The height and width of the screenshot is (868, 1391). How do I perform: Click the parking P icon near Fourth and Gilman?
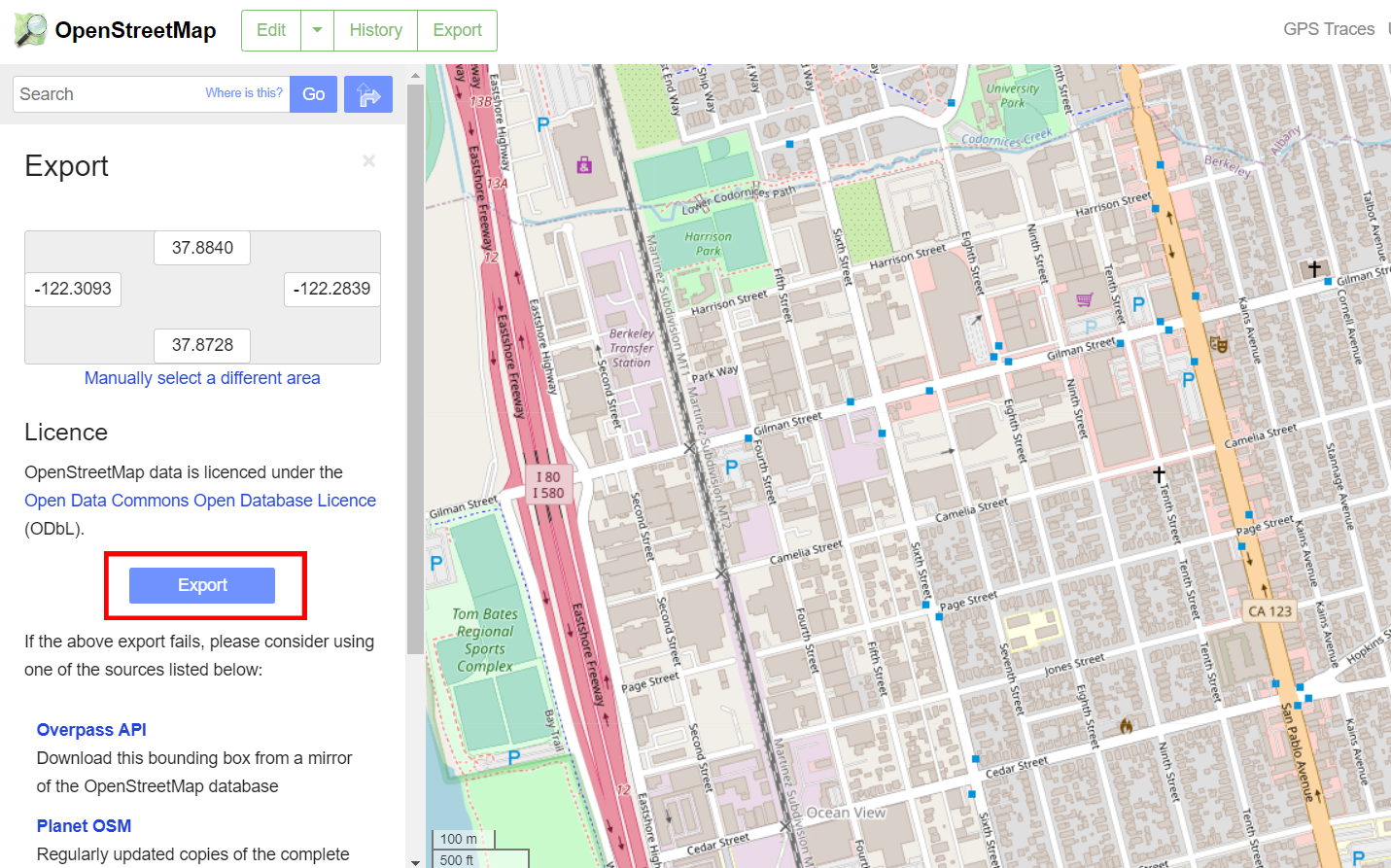tap(732, 468)
